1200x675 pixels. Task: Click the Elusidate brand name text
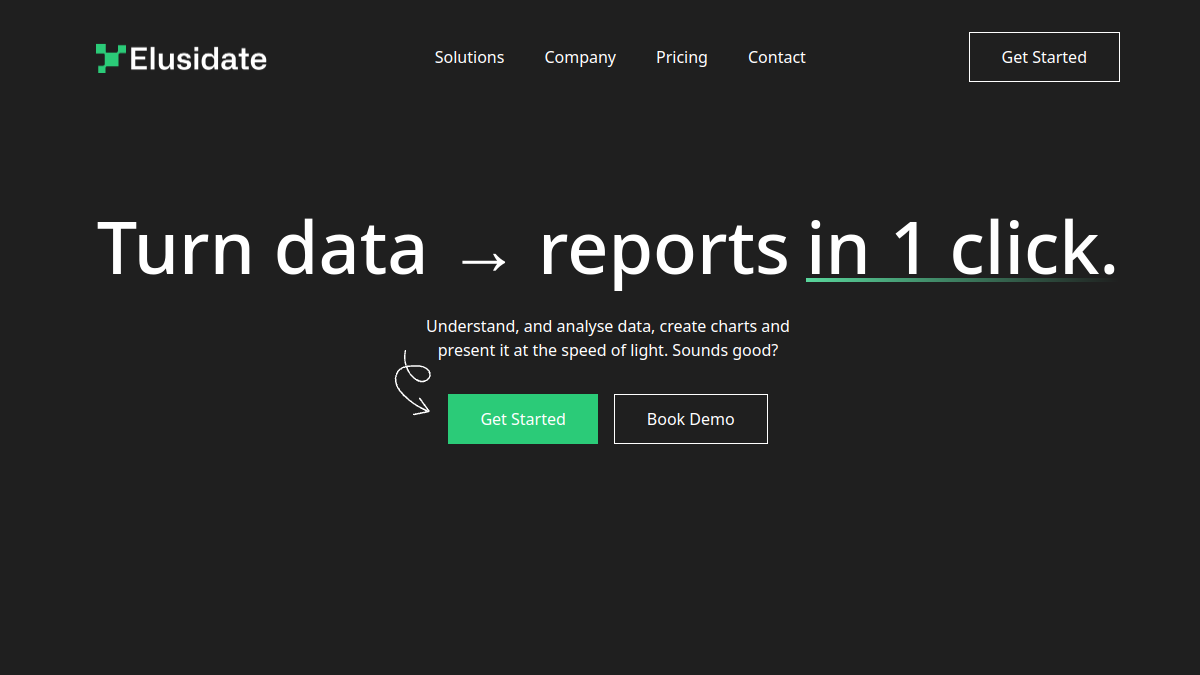pyautogui.click(x=198, y=59)
